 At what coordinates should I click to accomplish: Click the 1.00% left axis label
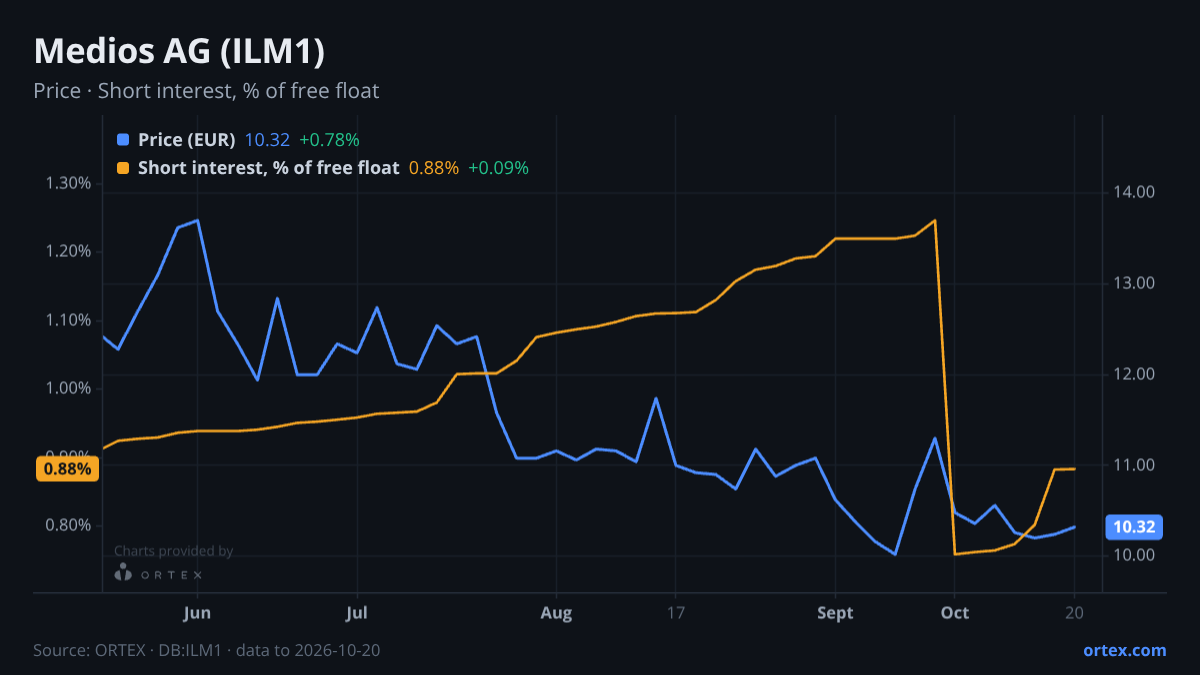[x=68, y=388]
